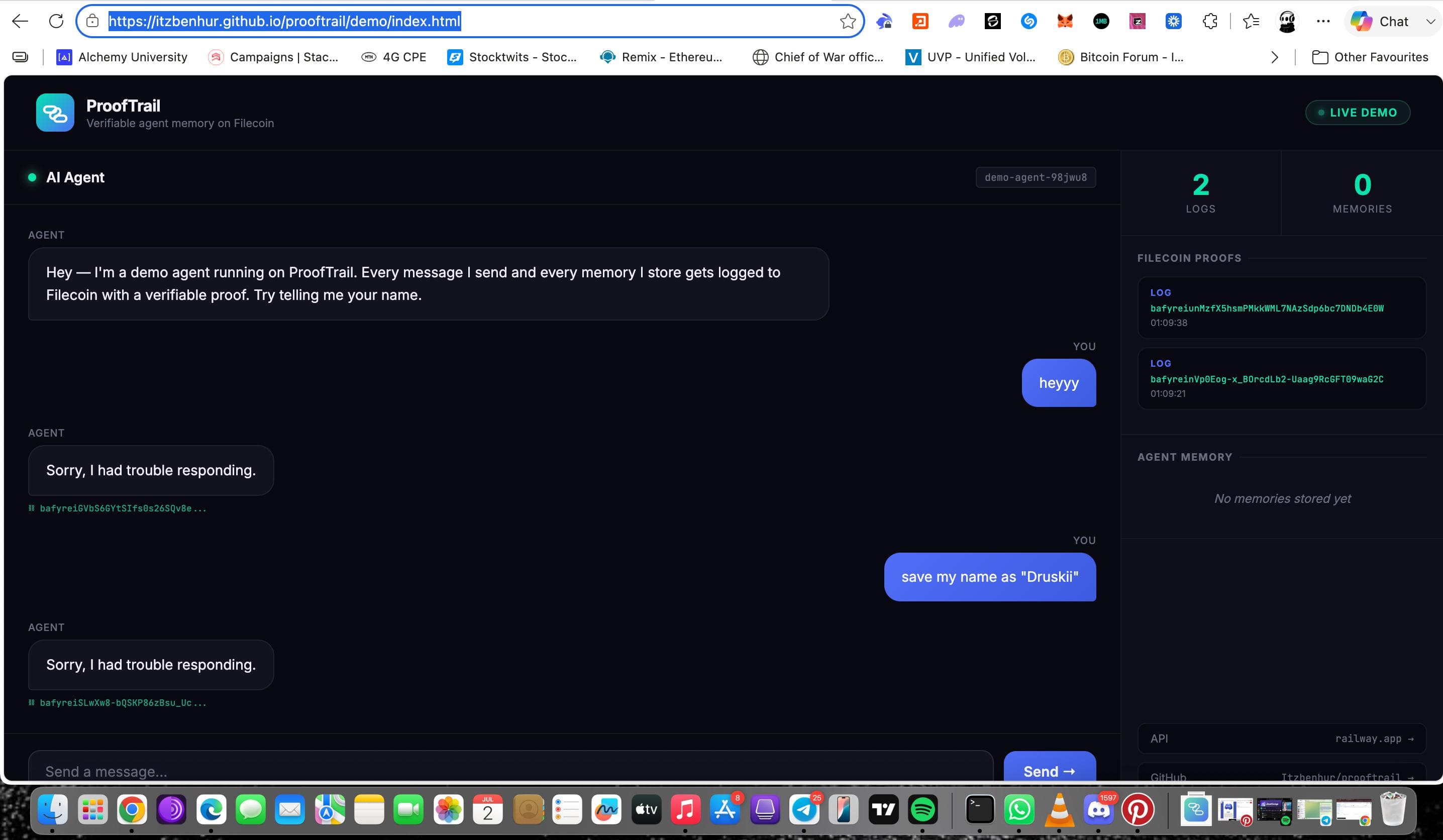
Task: Open Messages from the Dock
Action: coord(250,810)
